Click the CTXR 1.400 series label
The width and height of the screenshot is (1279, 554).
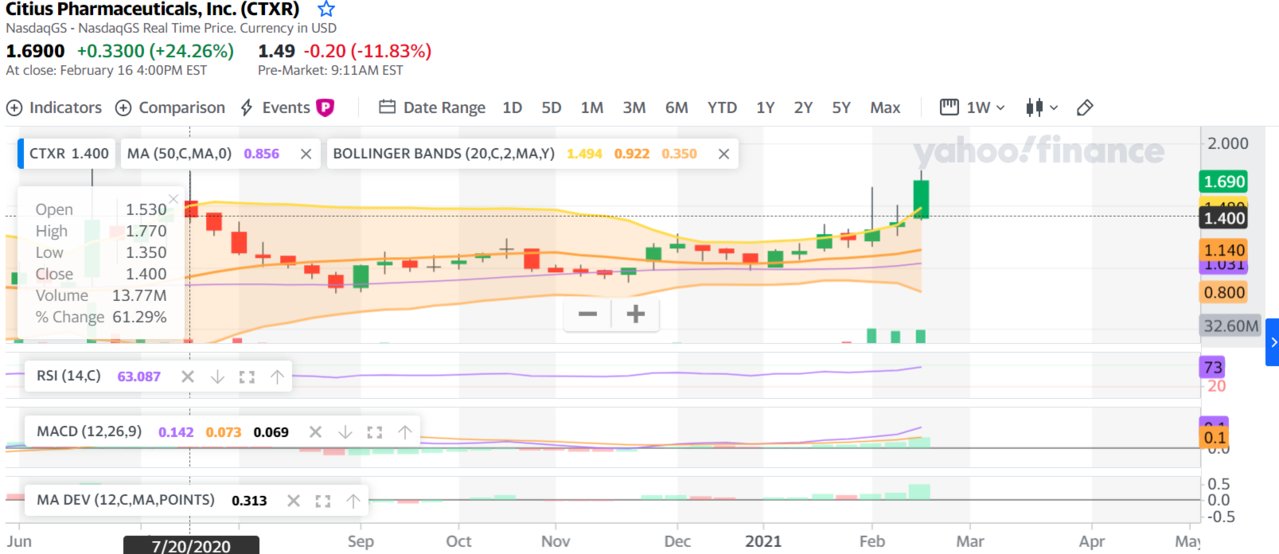click(69, 154)
